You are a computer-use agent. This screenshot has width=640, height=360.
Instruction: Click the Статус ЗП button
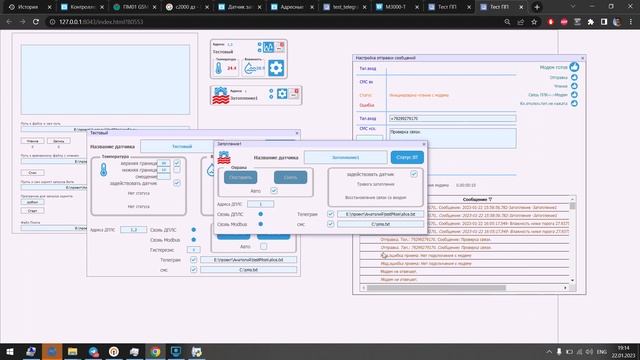coord(407,157)
